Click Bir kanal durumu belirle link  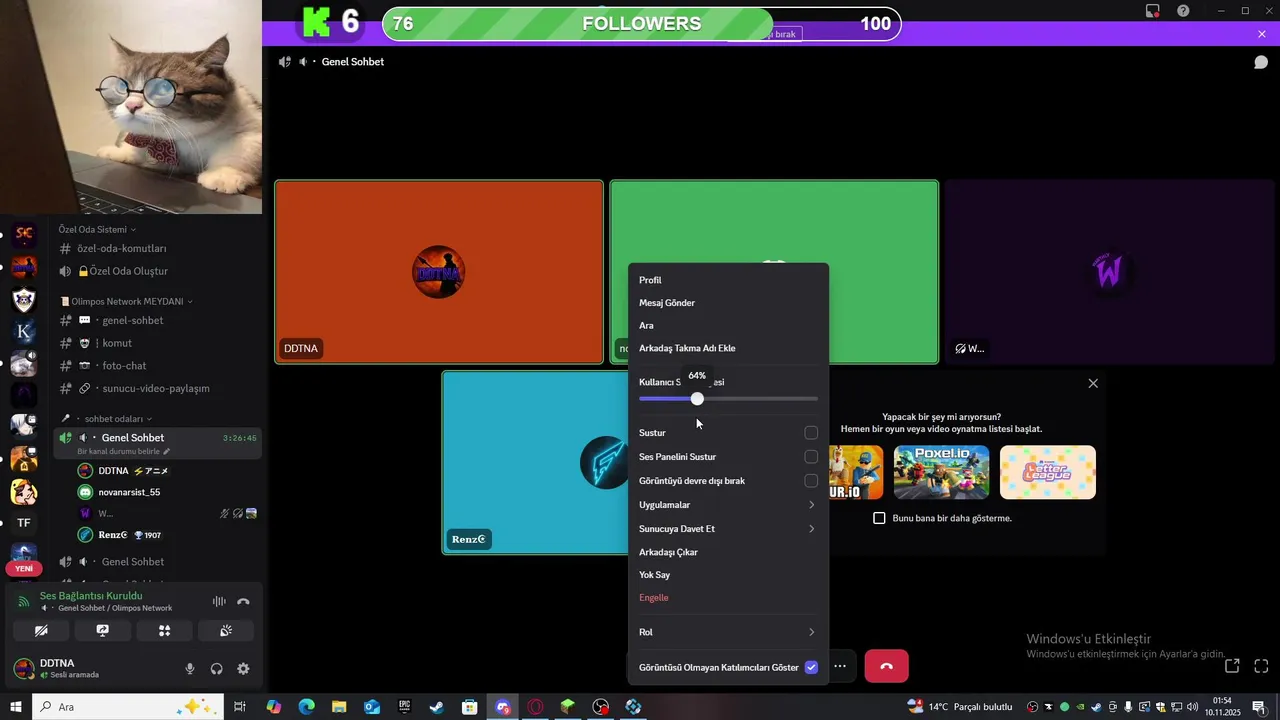[x=124, y=451]
